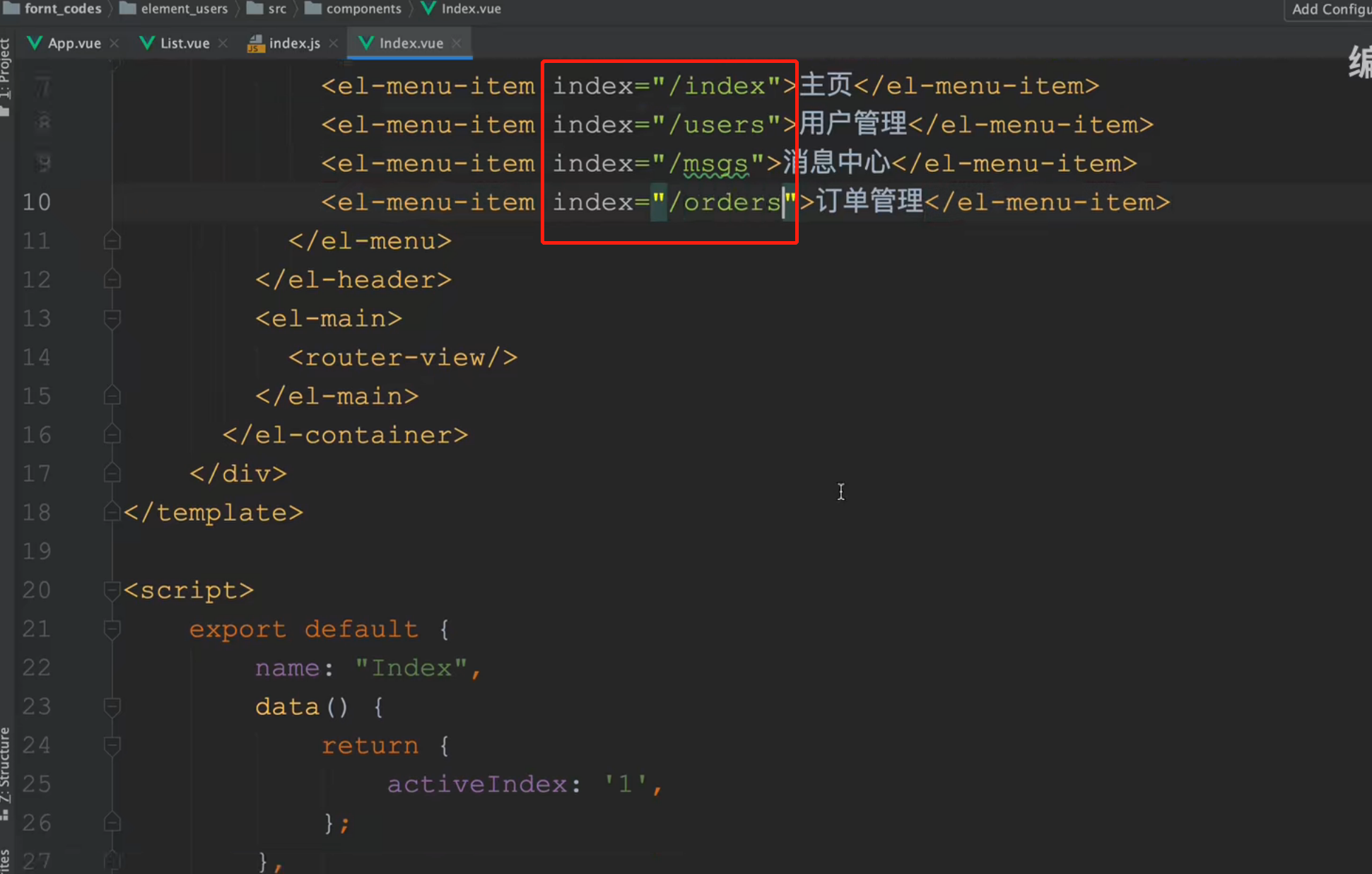
Task: Place cursor in "/orders" attribute value
Action: point(725,202)
